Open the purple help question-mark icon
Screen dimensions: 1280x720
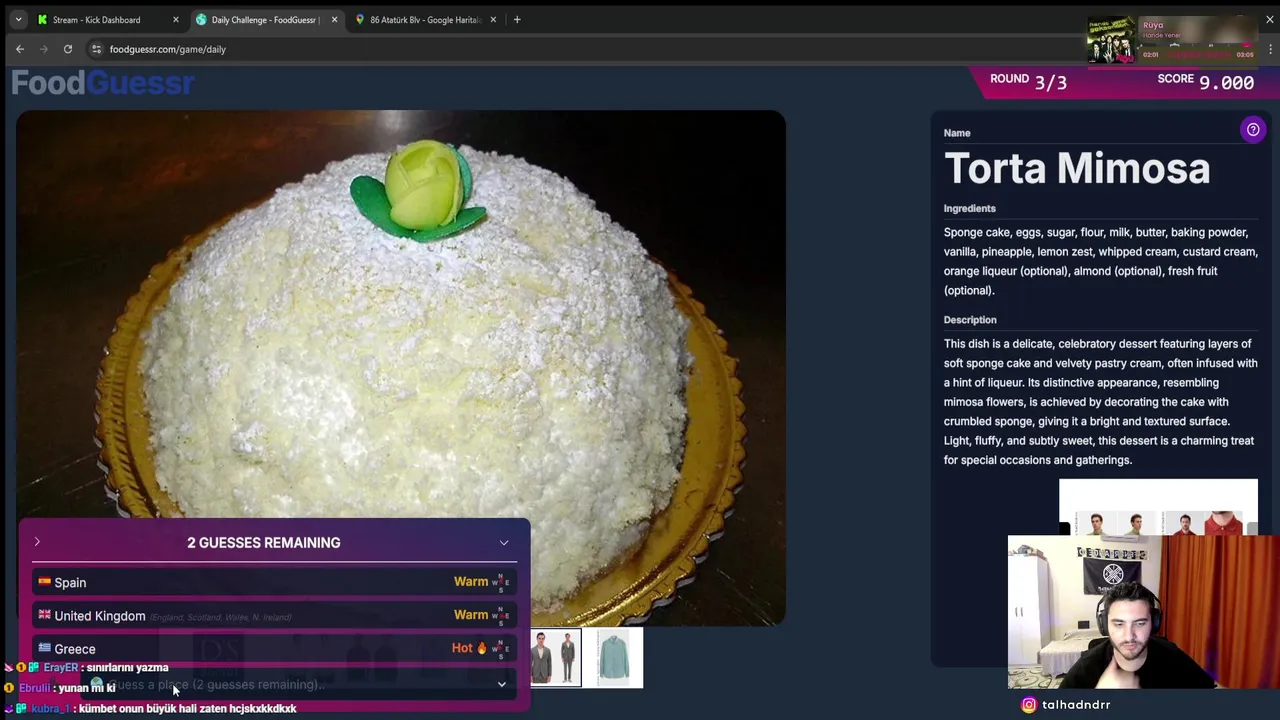pos(1253,129)
